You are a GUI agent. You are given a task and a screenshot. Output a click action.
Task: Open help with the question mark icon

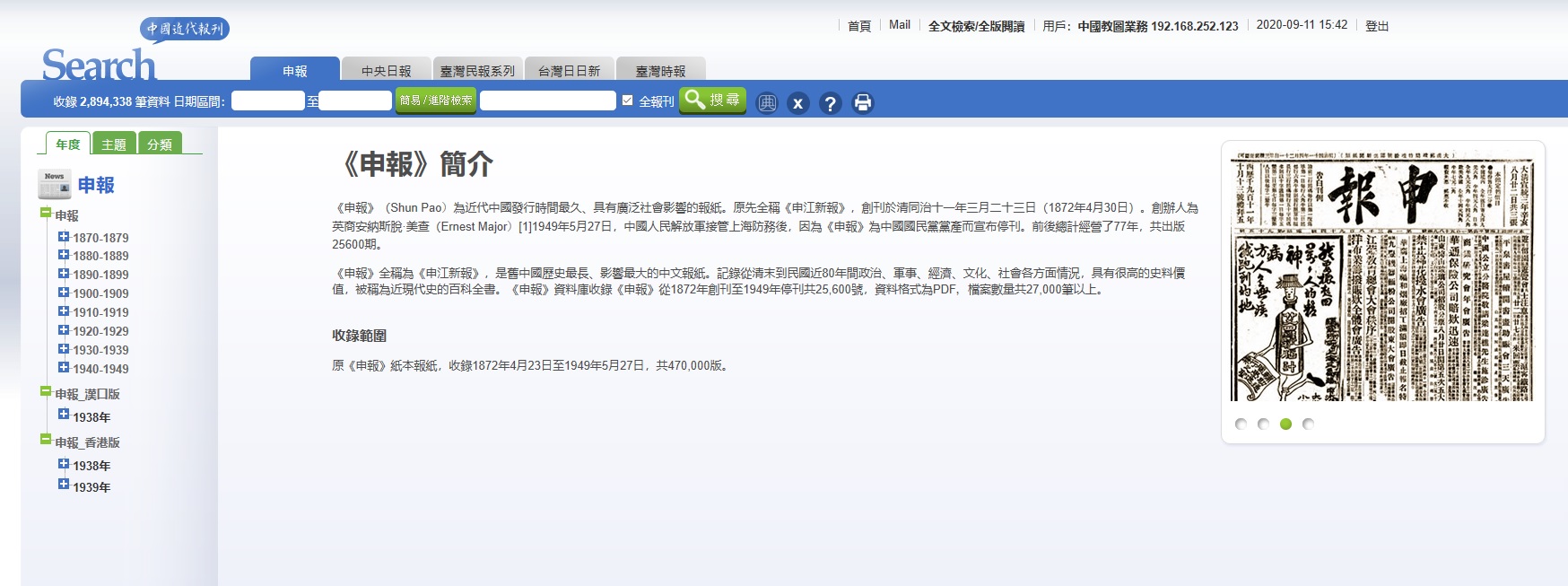click(830, 103)
